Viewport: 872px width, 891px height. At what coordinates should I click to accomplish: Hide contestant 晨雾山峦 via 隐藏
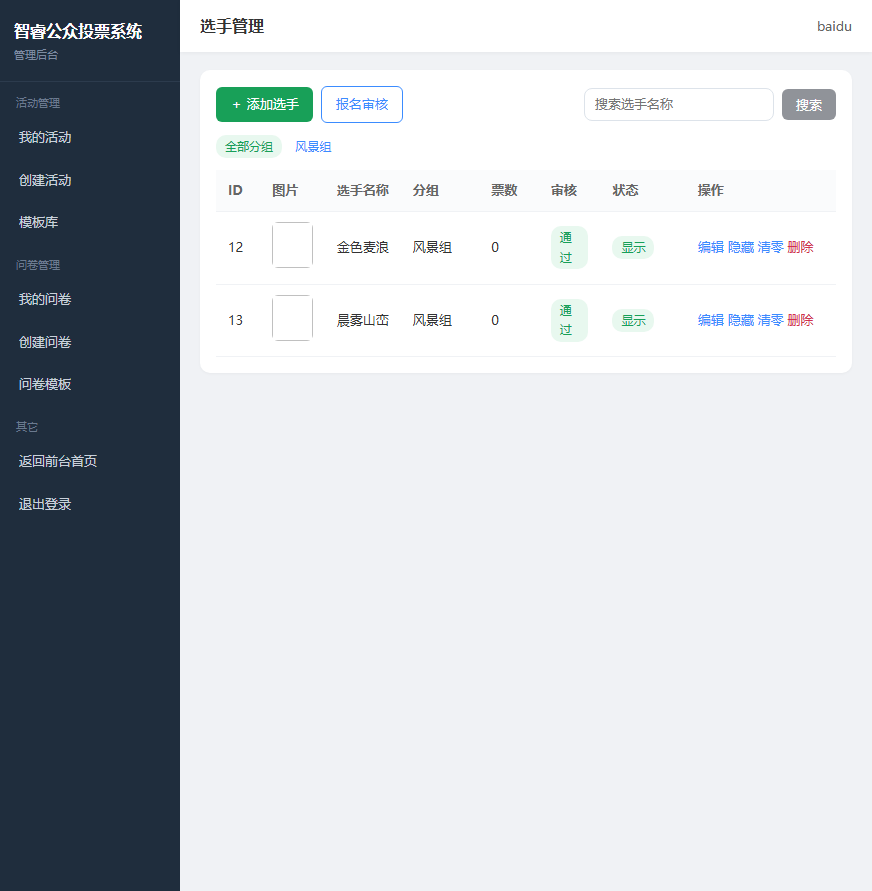[x=741, y=320]
